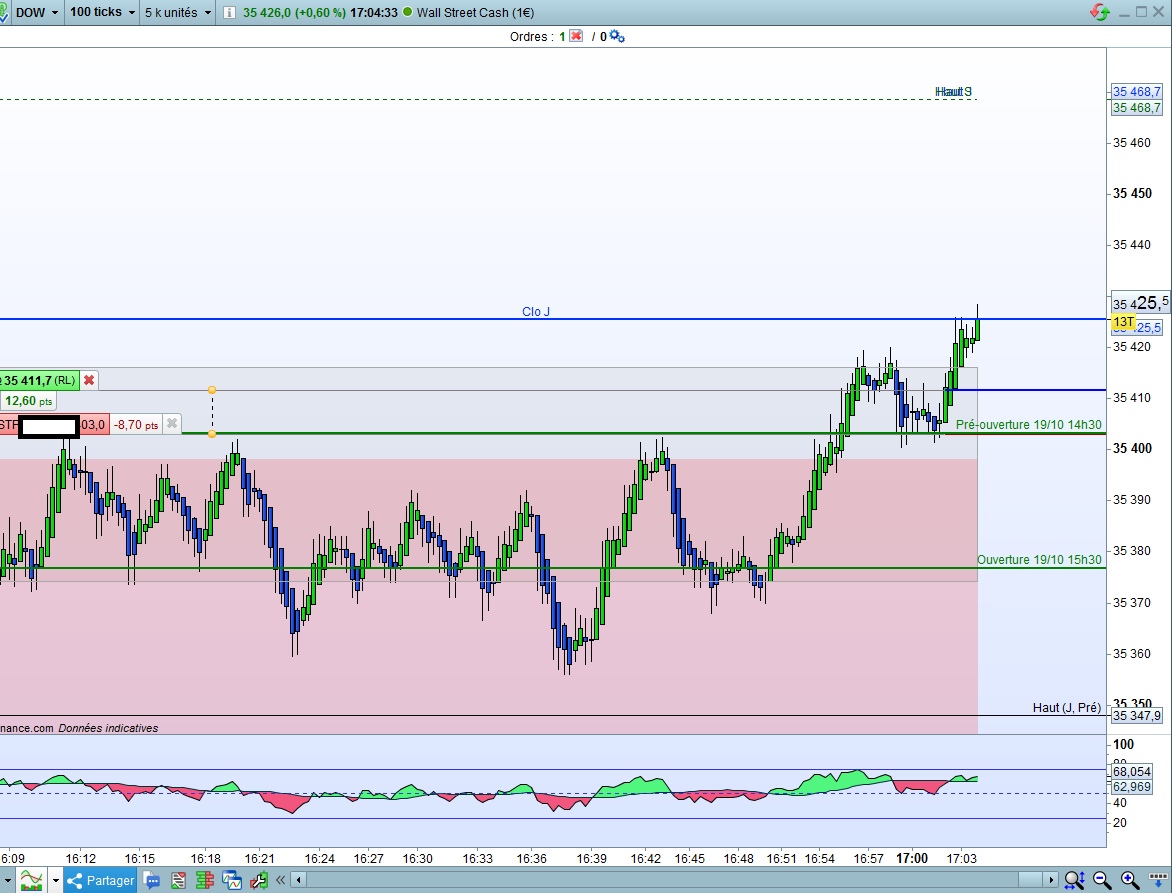Click the auto-fit zoom magnifier icon
Image resolution: width=1172 pixels, height=893 pixels.
pyautogui.click(x=1074, y=880)
